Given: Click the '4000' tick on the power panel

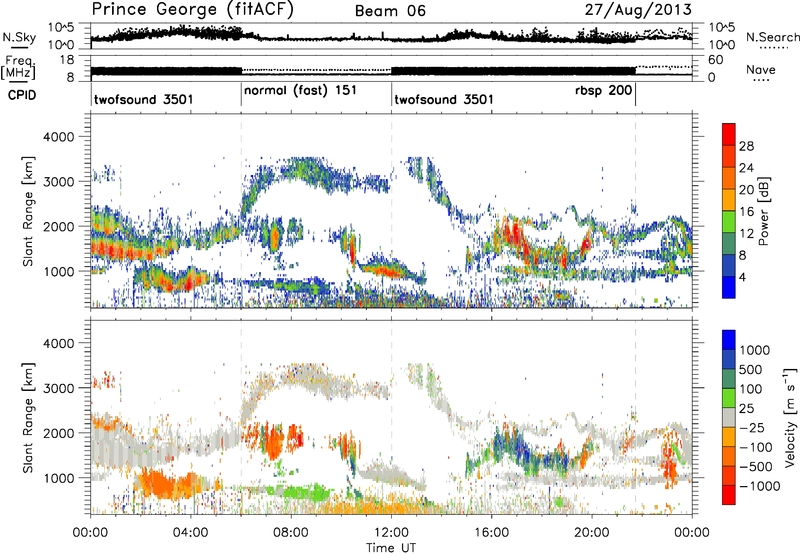Looking at the screenshot, I should click(x=58, y=137).
